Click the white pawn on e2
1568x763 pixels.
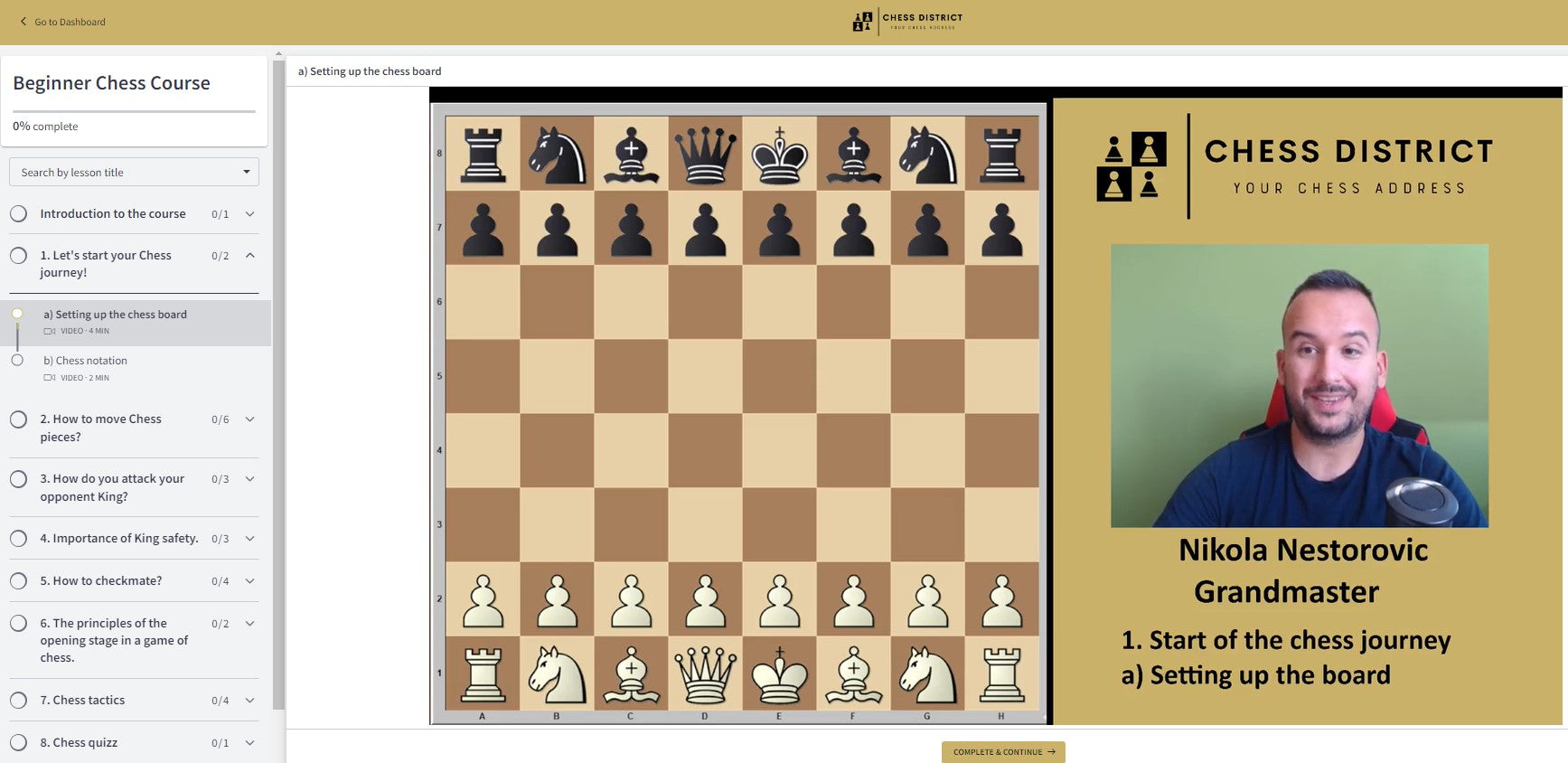pyautogui.click(x=779, y=600)
